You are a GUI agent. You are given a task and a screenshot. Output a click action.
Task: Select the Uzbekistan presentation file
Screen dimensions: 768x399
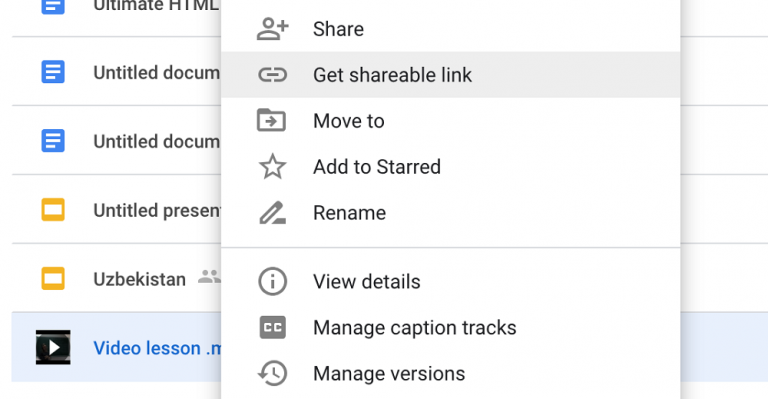[x=140, y=279]
